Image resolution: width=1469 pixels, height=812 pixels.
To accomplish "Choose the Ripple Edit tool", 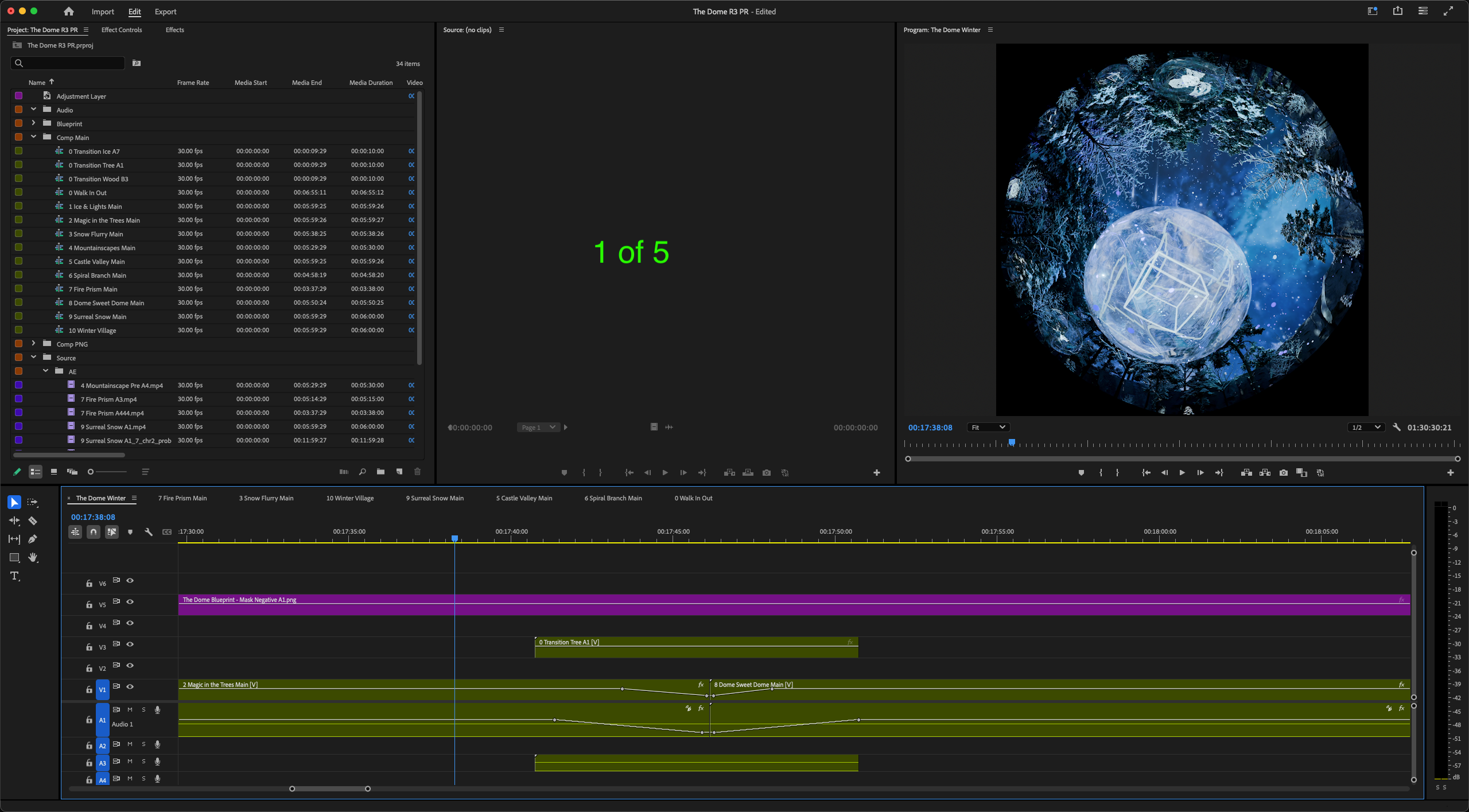I will point(14,521).
